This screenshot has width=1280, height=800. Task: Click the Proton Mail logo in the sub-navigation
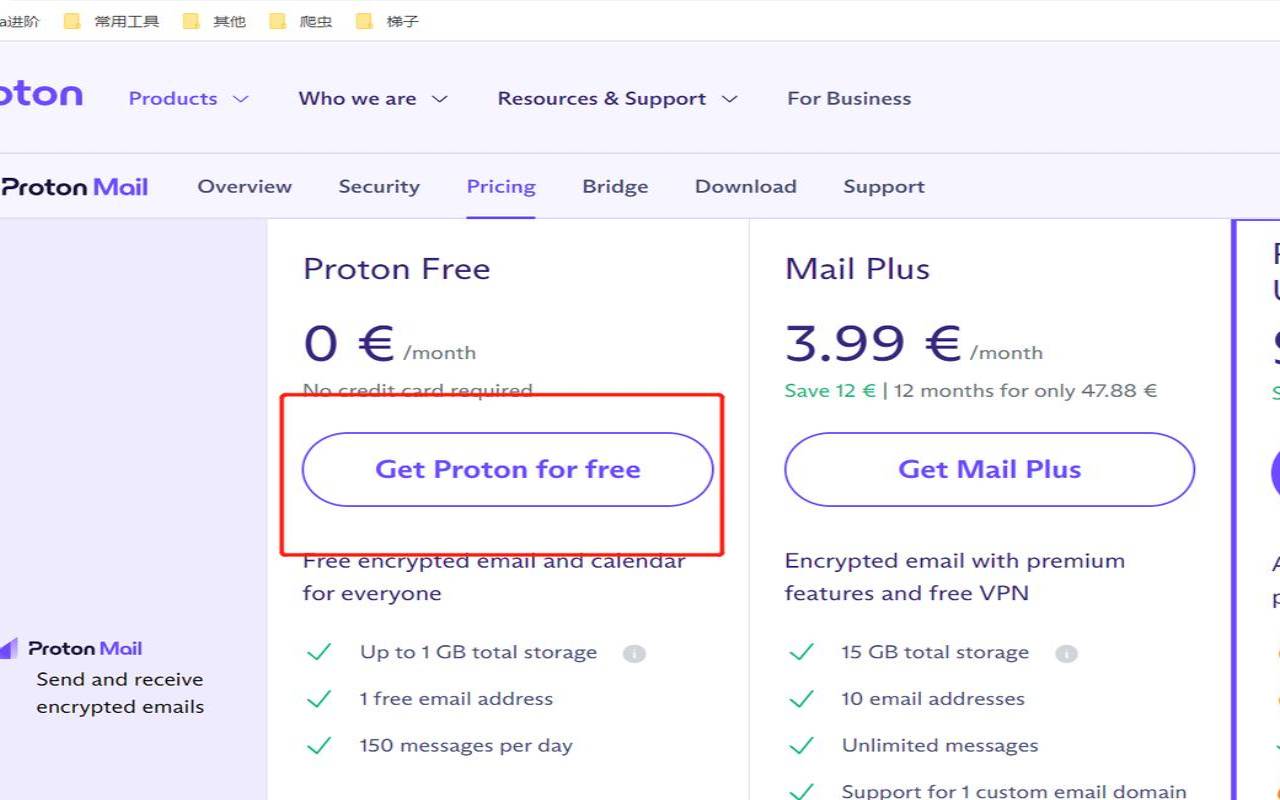pyautogui.click(x=75, y=187)
